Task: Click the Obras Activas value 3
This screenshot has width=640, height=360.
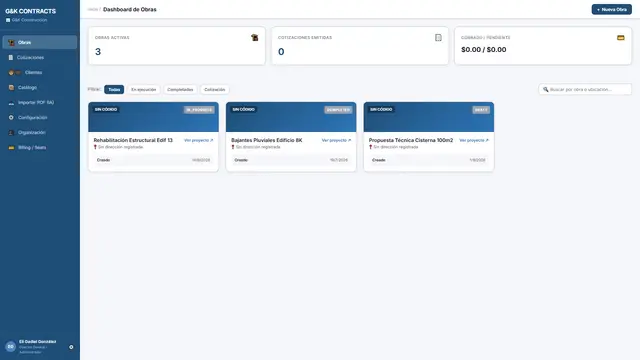Action: click(x=98, y=52)
